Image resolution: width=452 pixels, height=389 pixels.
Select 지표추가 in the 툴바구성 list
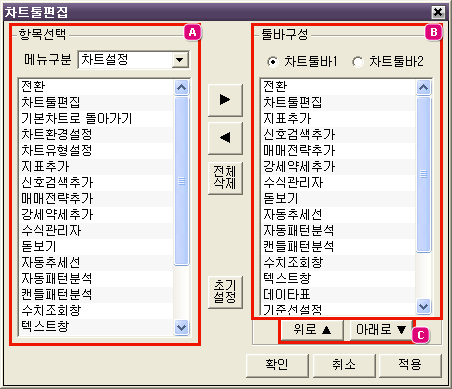point(338,118)
